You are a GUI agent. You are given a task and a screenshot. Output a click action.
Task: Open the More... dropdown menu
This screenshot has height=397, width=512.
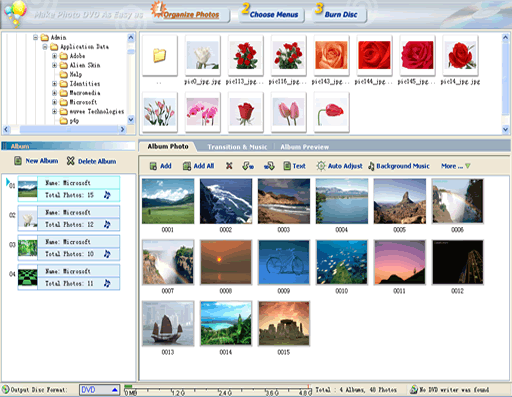pos(455,166)
